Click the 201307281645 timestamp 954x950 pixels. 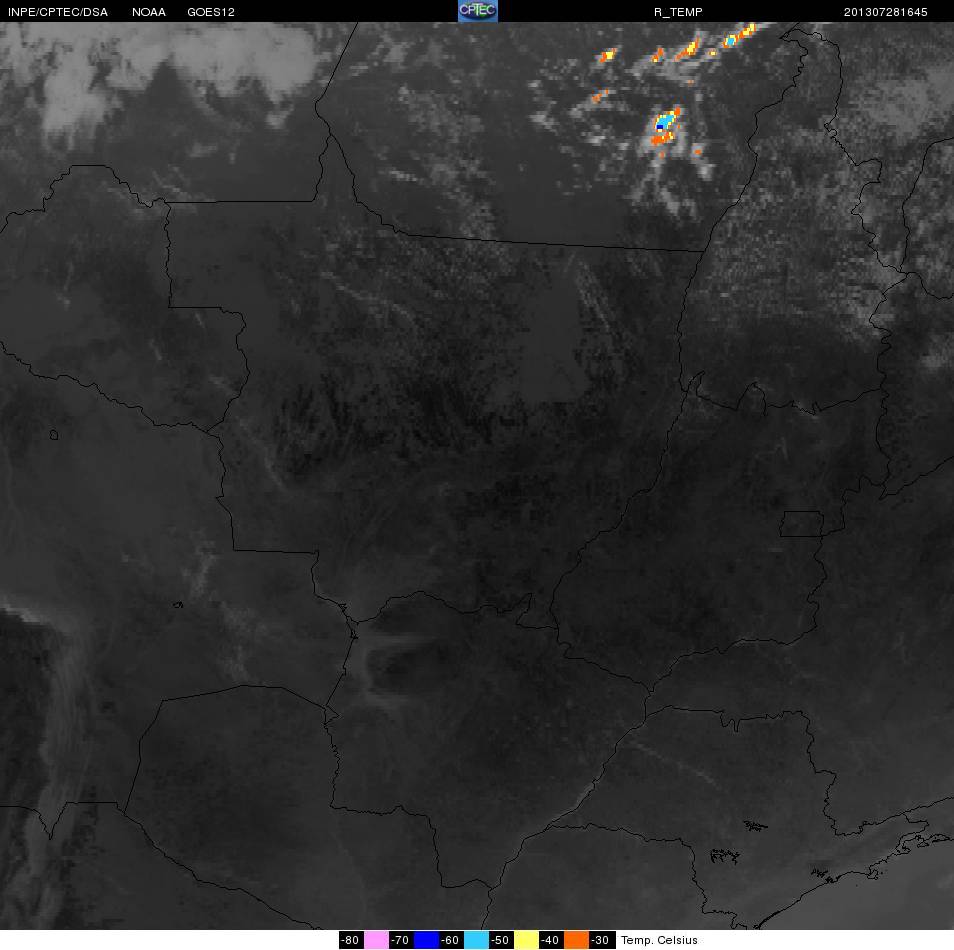tap(885, 12)
